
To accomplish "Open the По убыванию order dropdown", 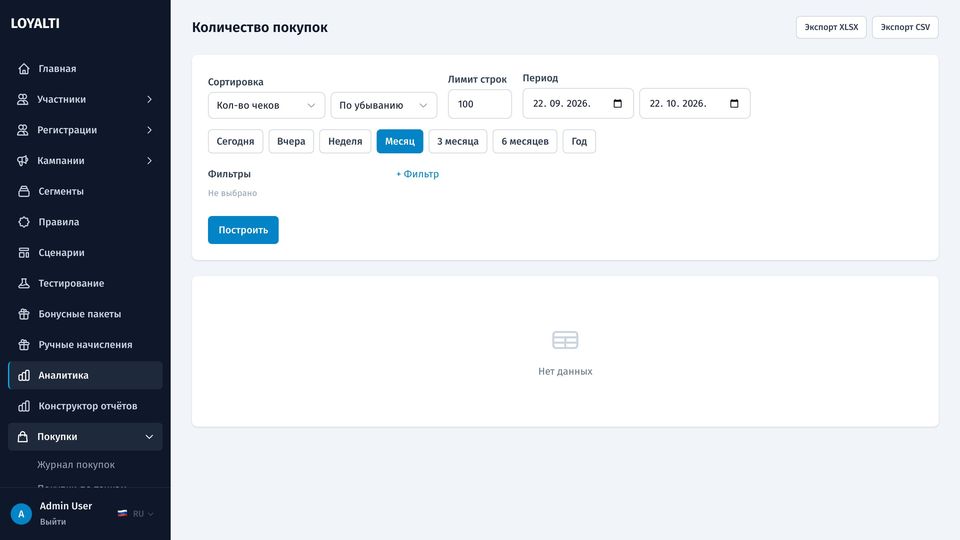I will [x=384, y=105].
